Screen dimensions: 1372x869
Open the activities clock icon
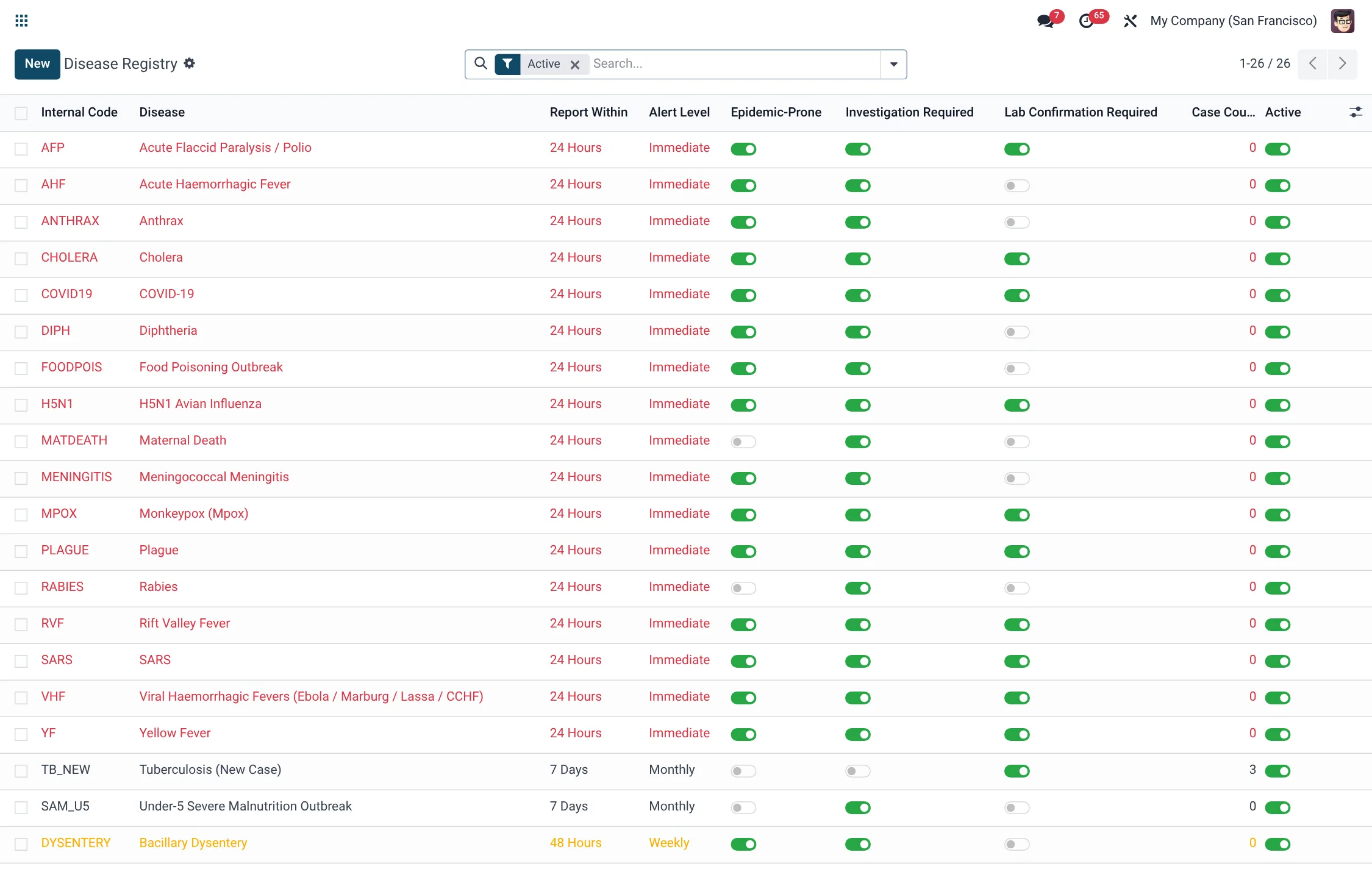[1086, 21]
